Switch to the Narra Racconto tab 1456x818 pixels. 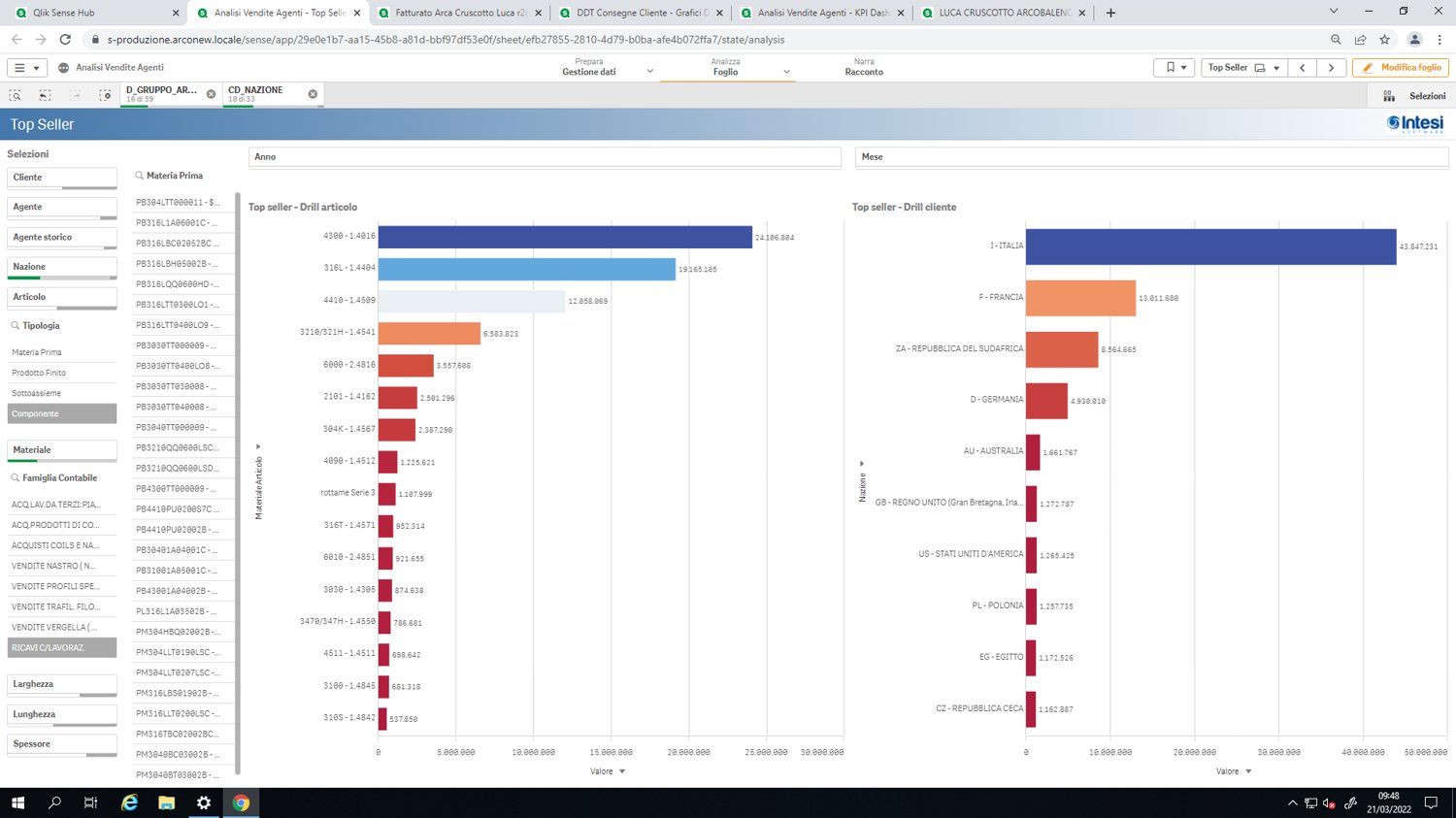[864, 67]
